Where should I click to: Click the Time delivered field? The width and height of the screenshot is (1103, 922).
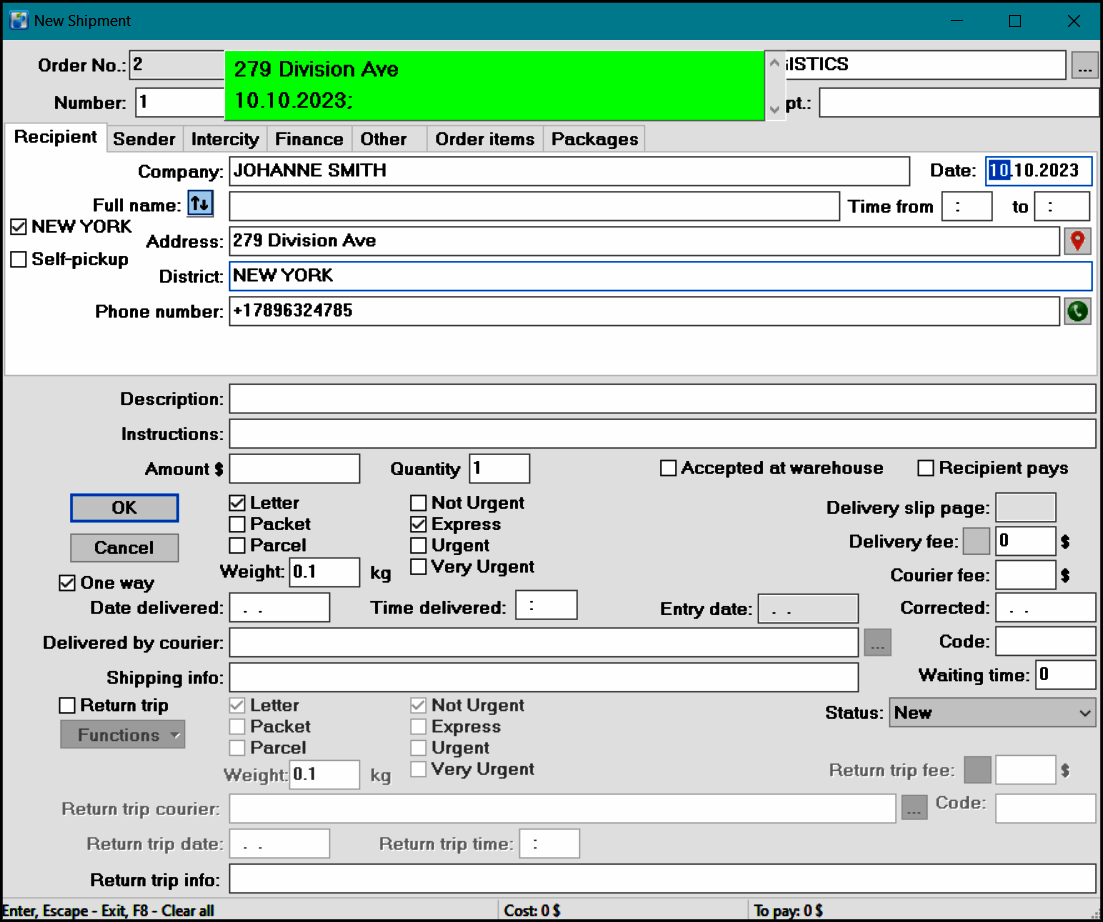click(546, 606)
